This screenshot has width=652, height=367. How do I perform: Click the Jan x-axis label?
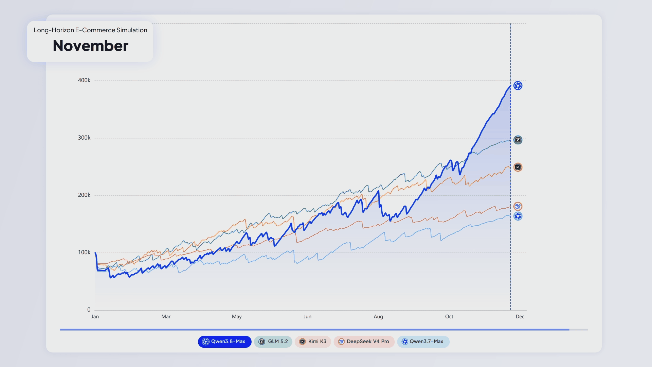(x=95, y=317)
